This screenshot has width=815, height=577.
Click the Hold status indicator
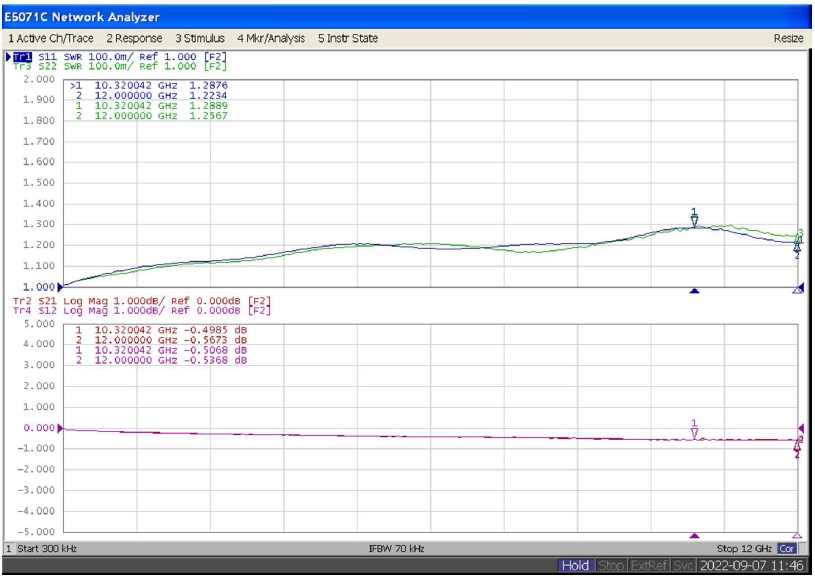tap(575, 566)
